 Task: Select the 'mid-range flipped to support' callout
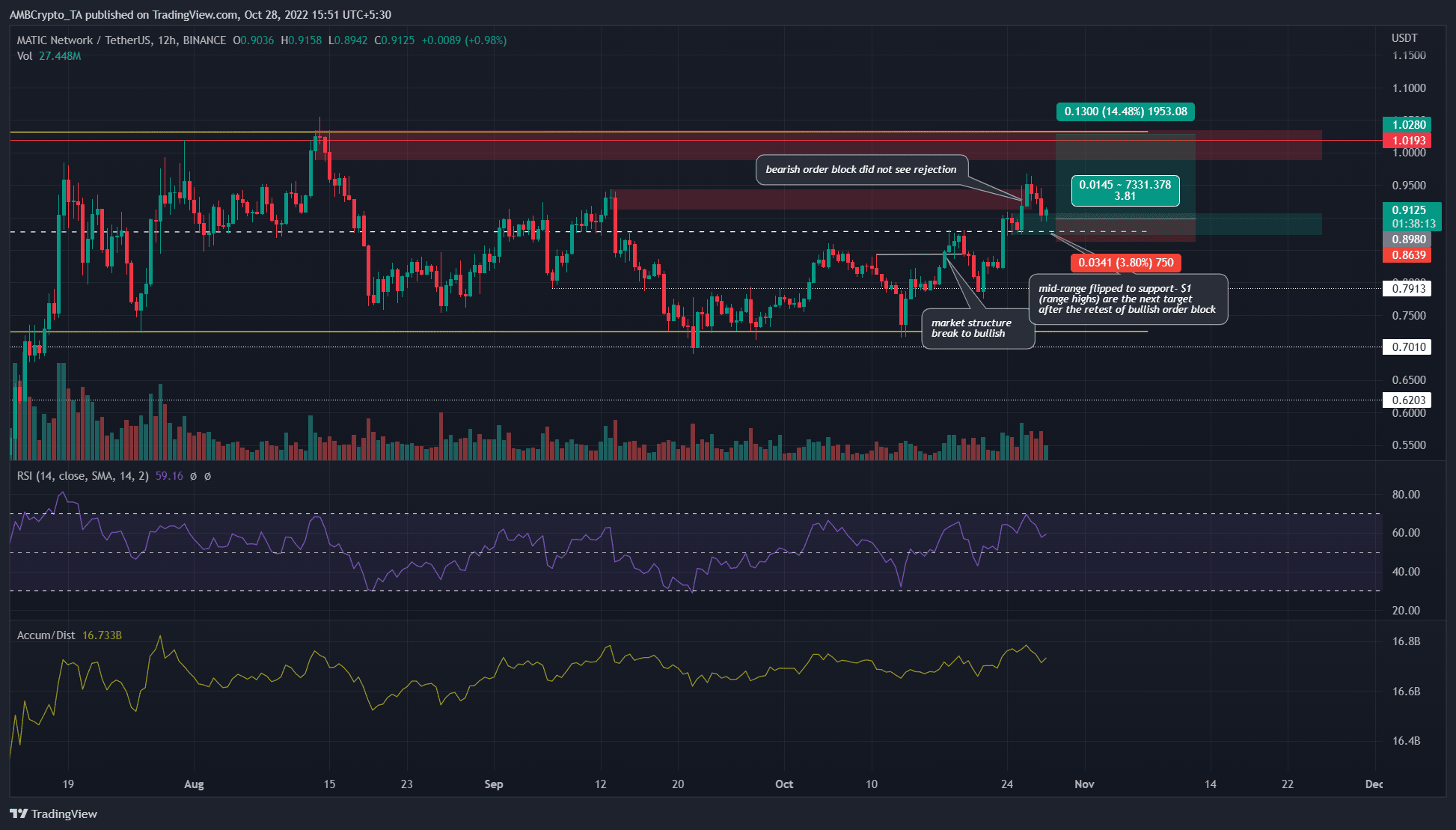click(1128, 299)
